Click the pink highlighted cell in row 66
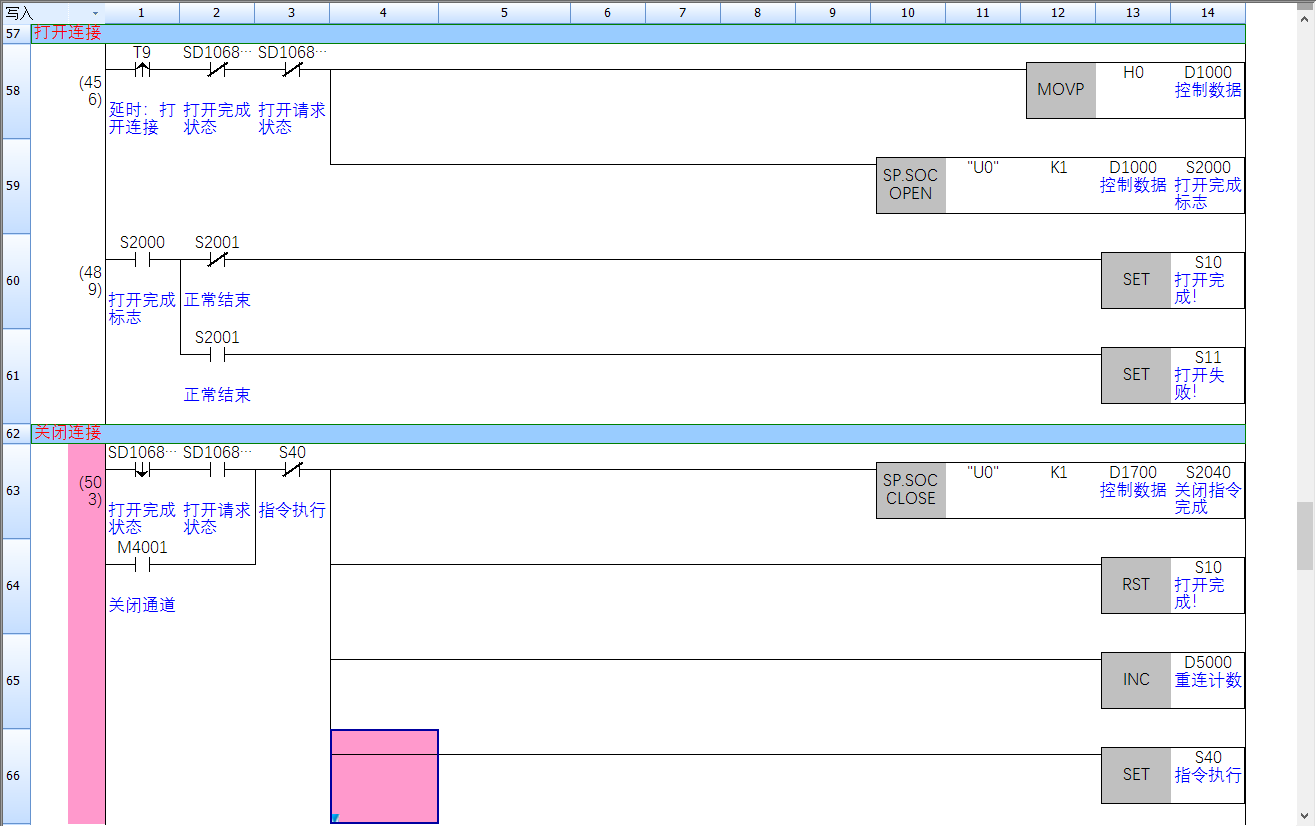 (384, 776)
